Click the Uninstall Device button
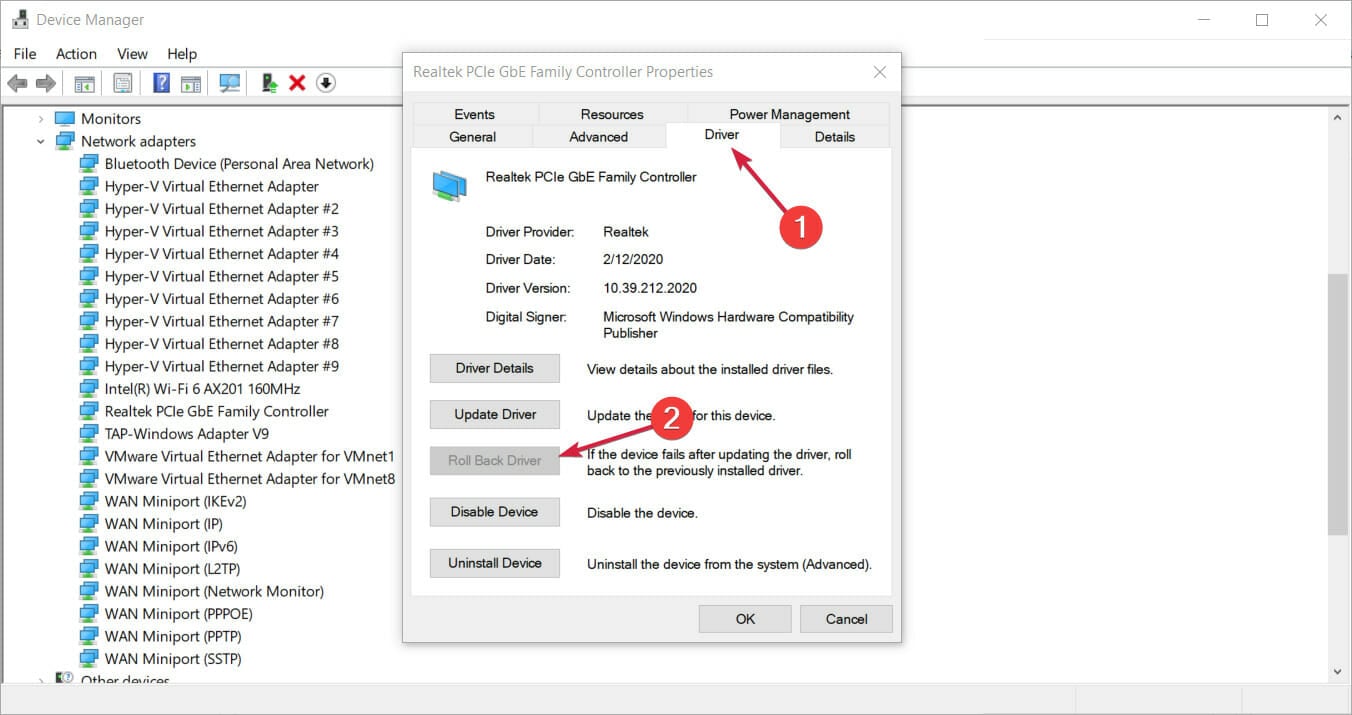 tap(495, 563)
